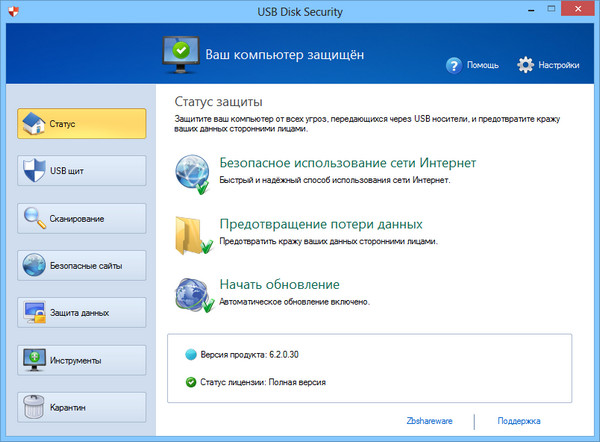Click the folder icon beside data loss prevention
Image resolution: width=600 pixels, height=442 pixels.
[x=193, y=232]
